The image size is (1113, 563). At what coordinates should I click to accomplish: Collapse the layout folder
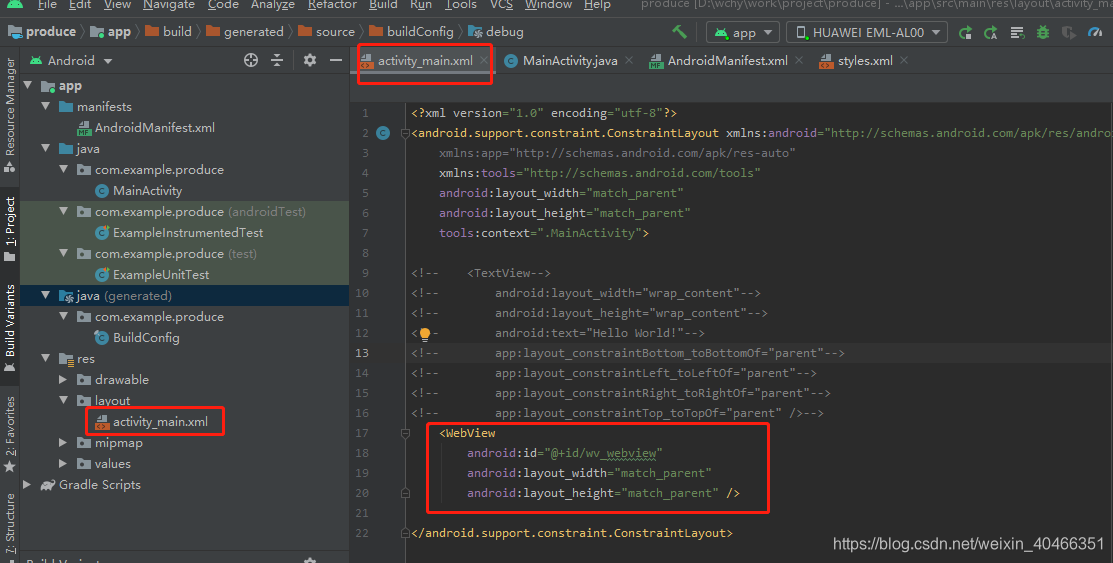tap(64, 400)
